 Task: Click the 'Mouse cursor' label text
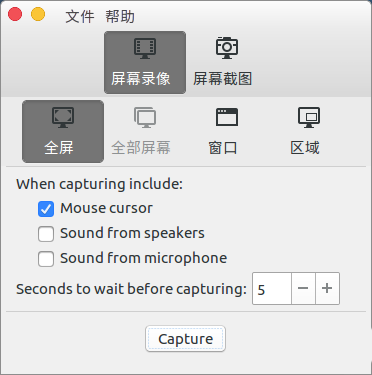(x=106, y=208)
